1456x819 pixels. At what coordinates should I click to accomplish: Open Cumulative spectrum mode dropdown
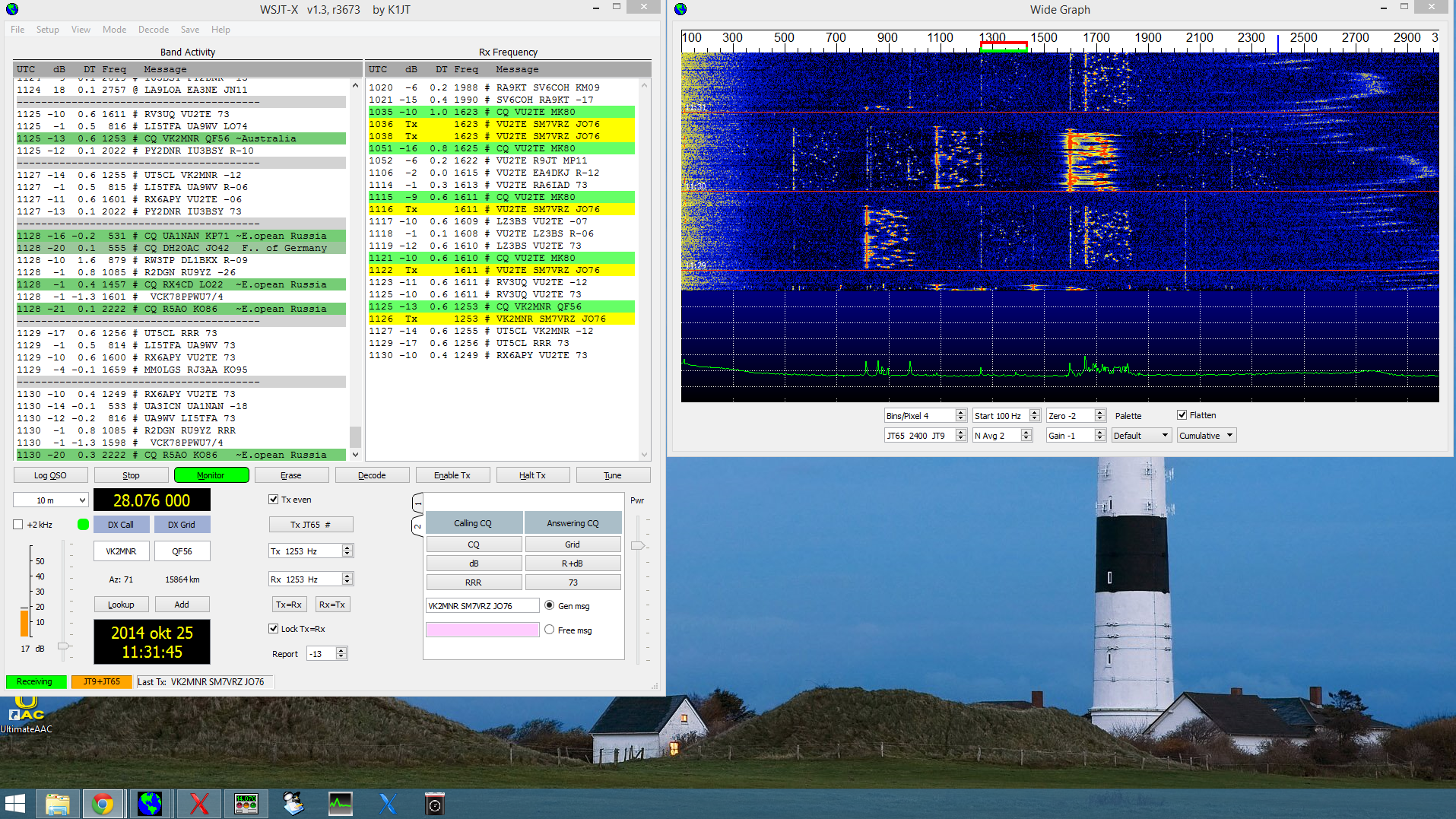coord(1207,436)
